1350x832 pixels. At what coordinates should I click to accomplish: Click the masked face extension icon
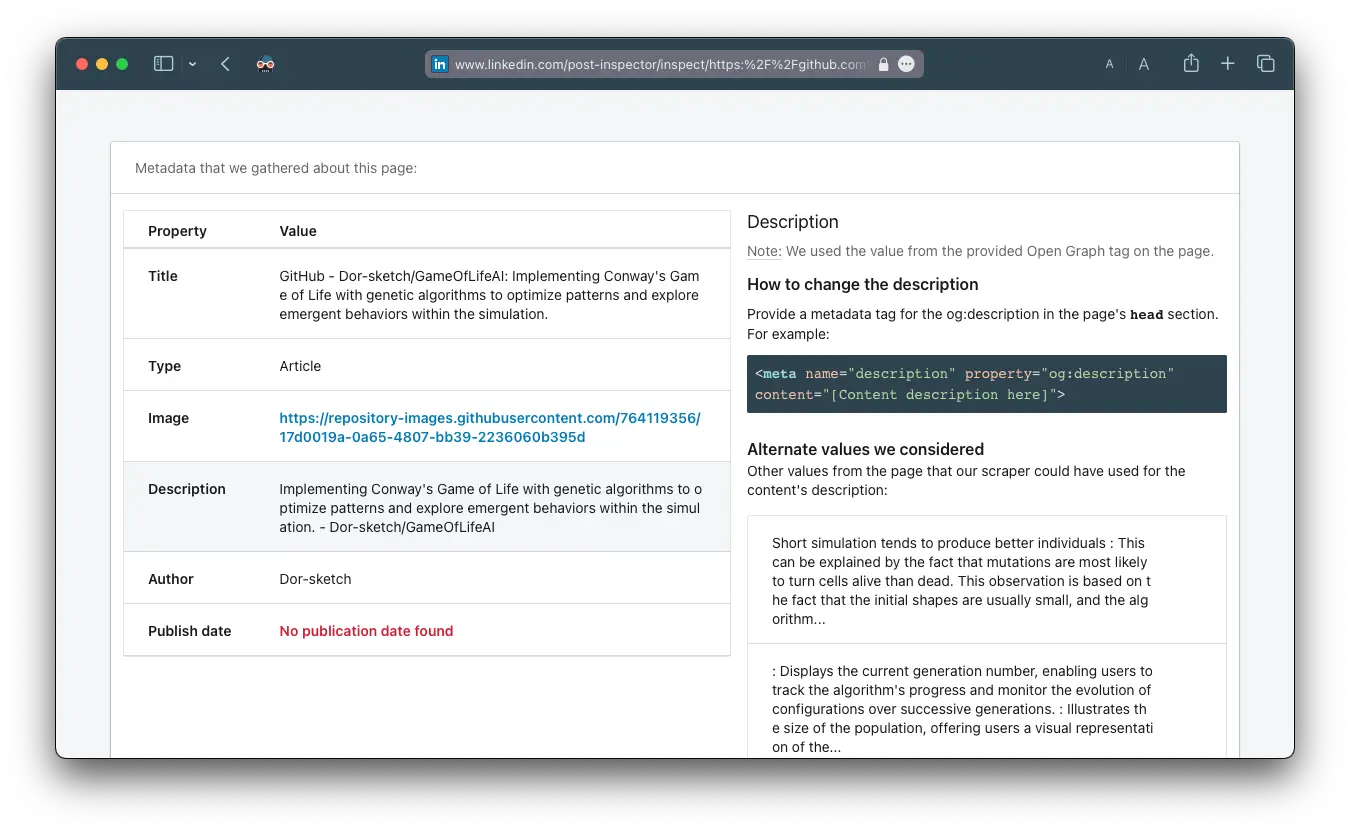pyautogui.click(x=265, y=64)
